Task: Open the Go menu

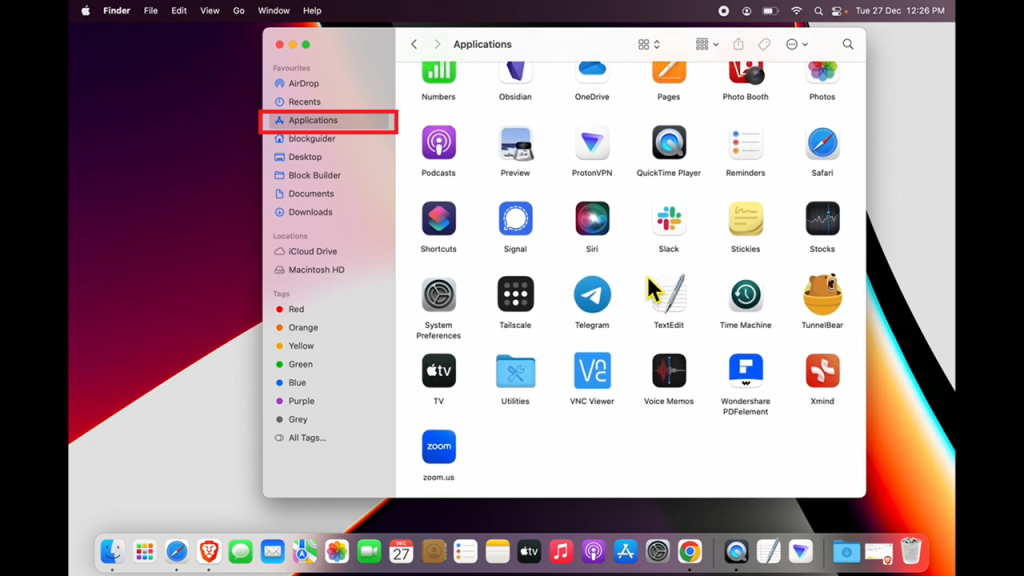Action: 239,10
